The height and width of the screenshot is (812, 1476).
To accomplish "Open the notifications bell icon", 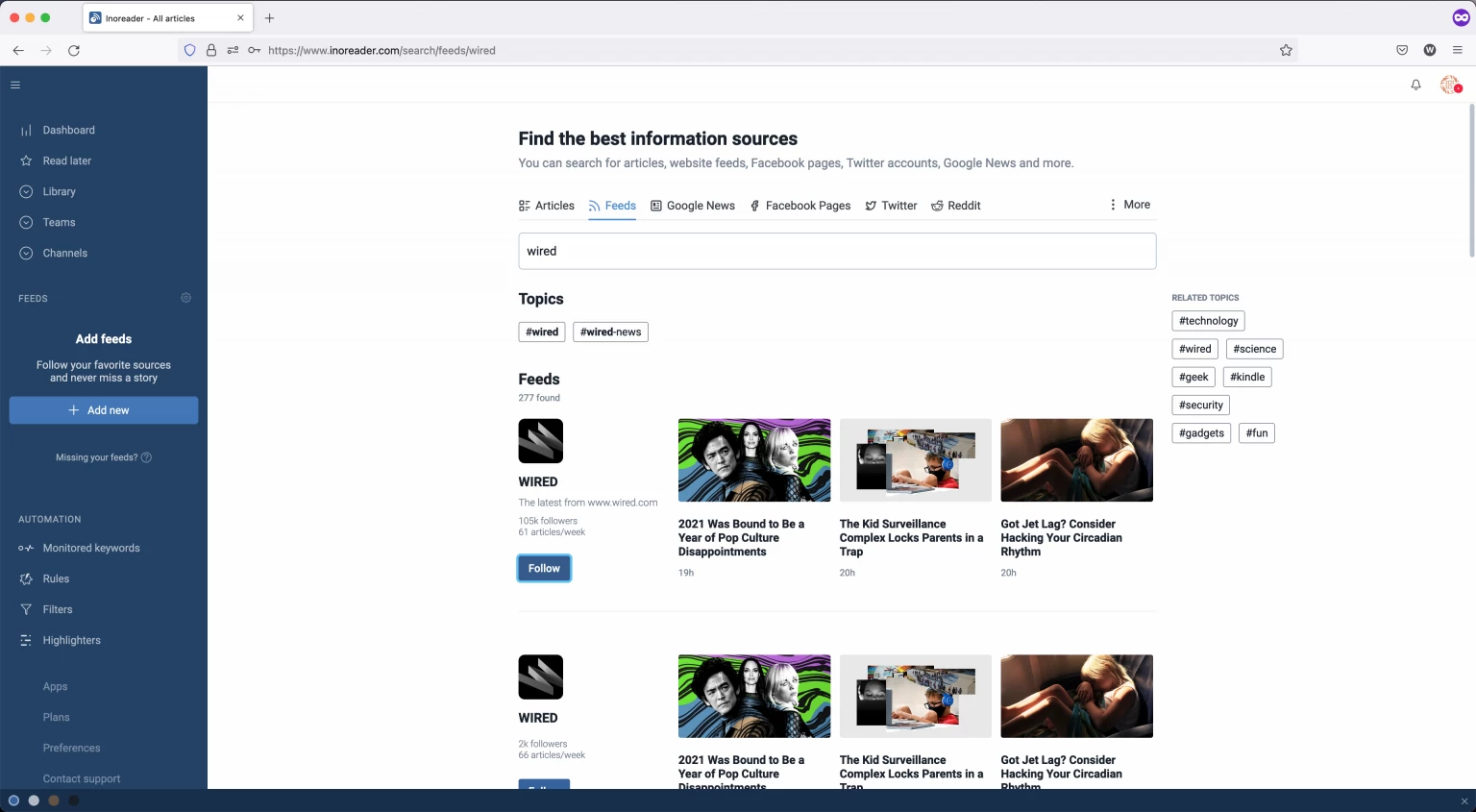I will pyautogui.click(x=1414, y=85).
